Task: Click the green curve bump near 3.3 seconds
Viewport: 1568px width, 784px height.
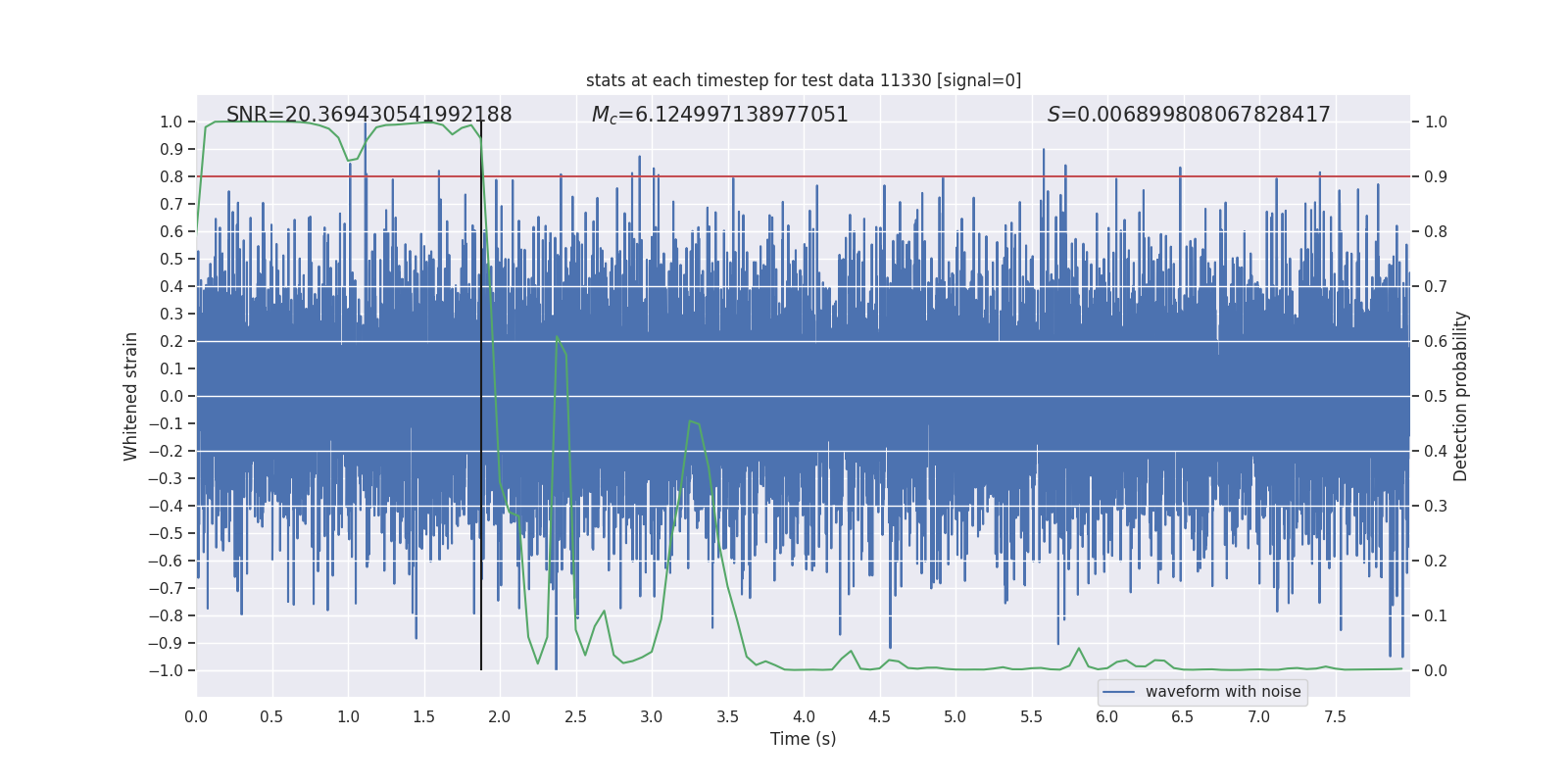Action: [693, 422]
